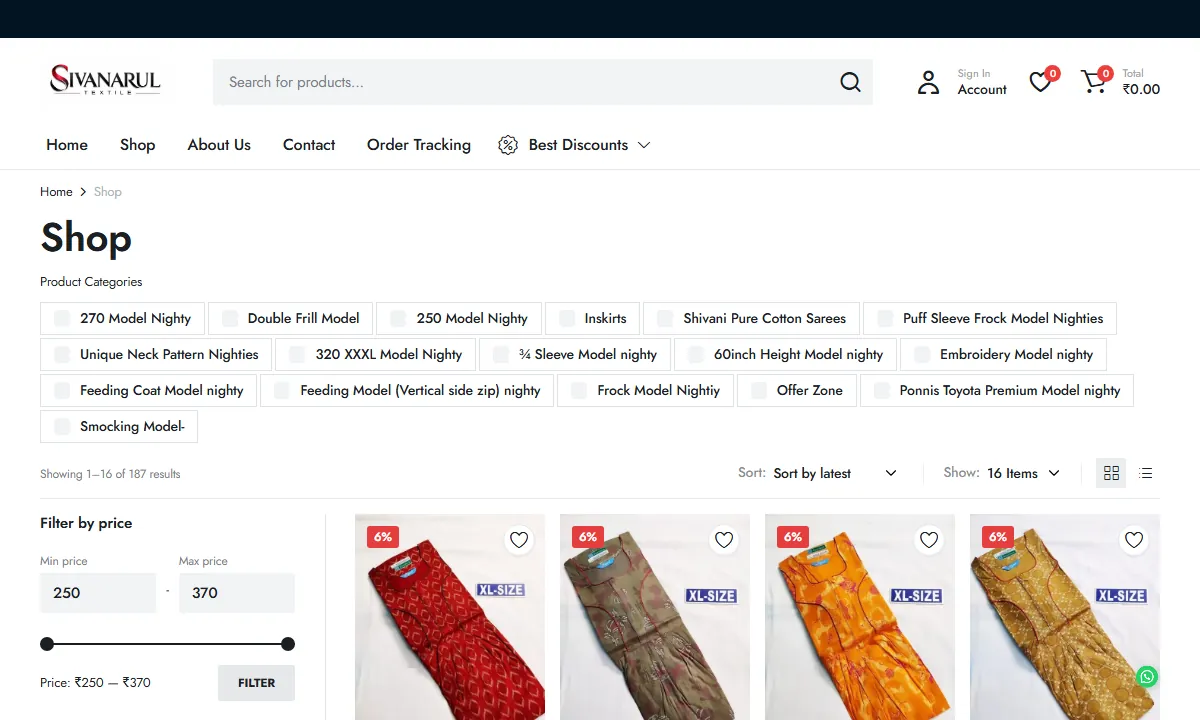The height and width of the screenshot is (720, 1200).
Task: Add the red nighty to wishlist
Action: pyautogui.click(x=519, y=540)
